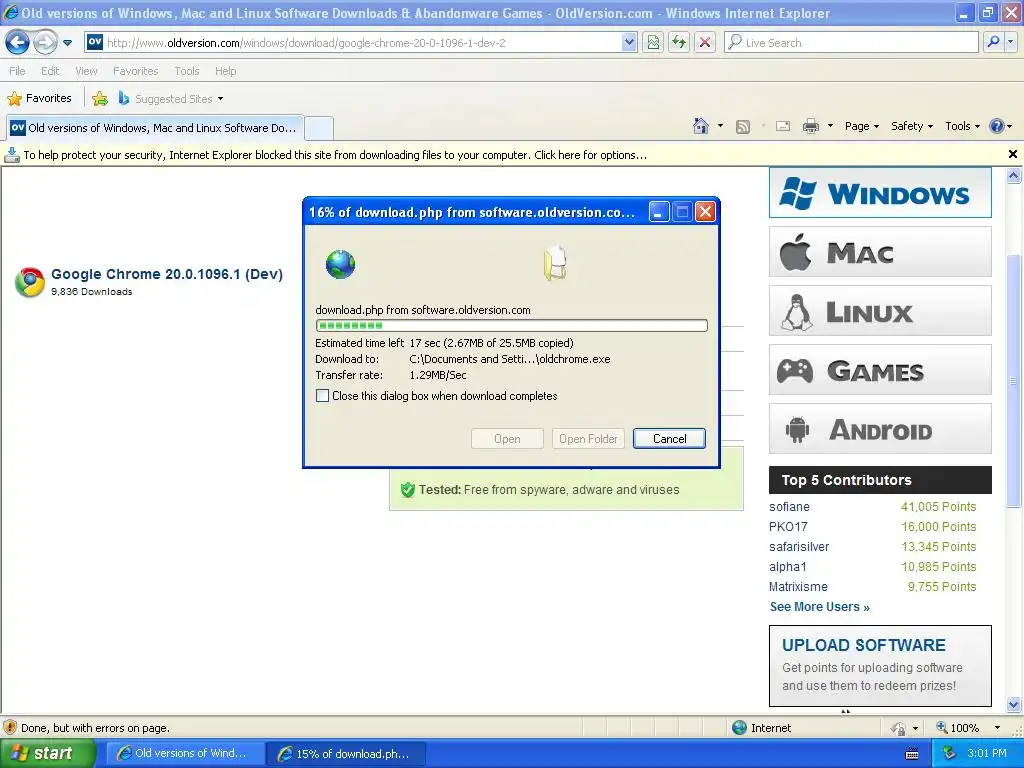Image resolution: width=1024 pixels, height=768 pixels.
Task: Click the page scrollbar down arrow
Action: [1014, 704]
